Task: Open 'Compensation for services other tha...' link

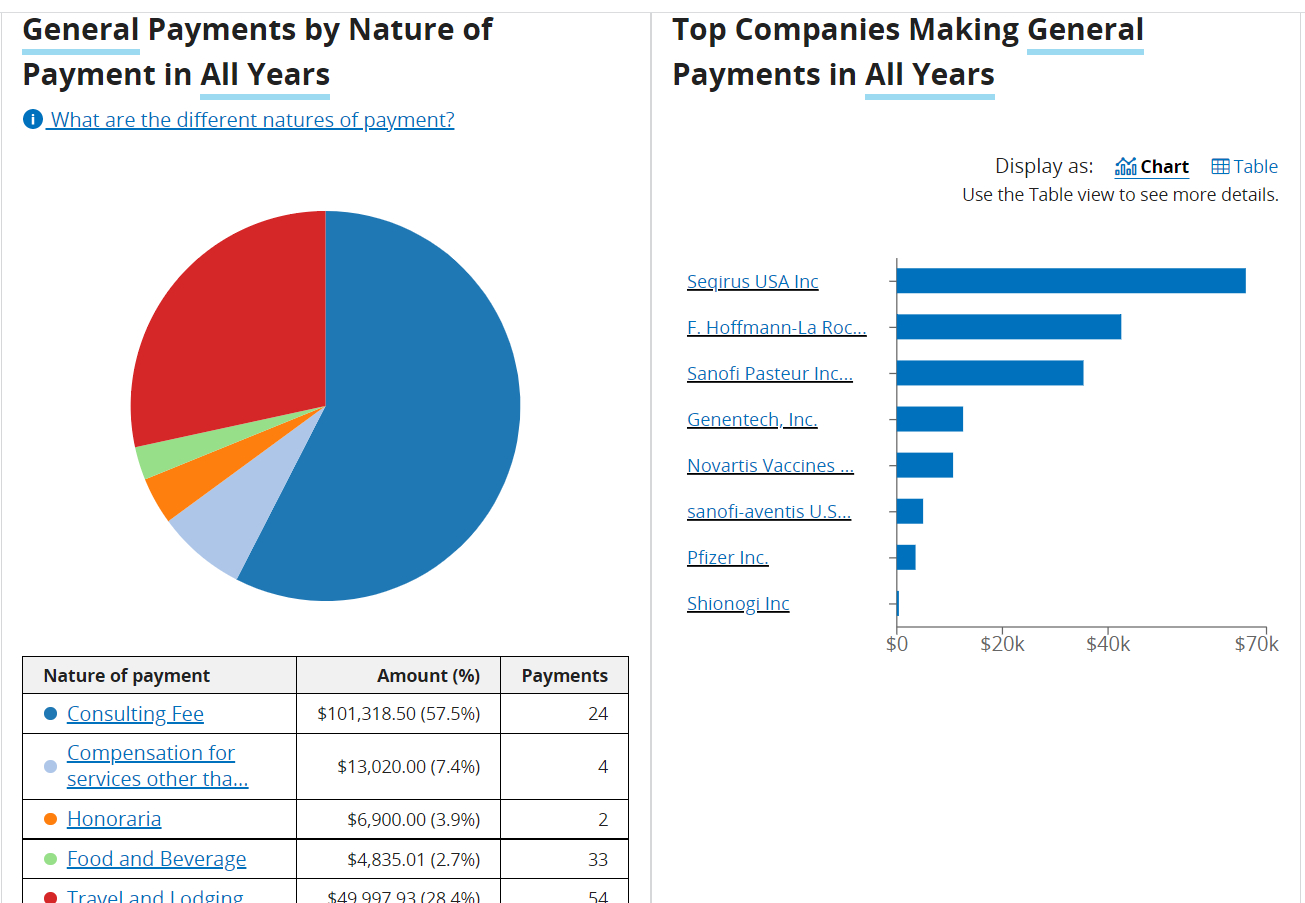Action: pyautogui.click(x=158, y=766)
